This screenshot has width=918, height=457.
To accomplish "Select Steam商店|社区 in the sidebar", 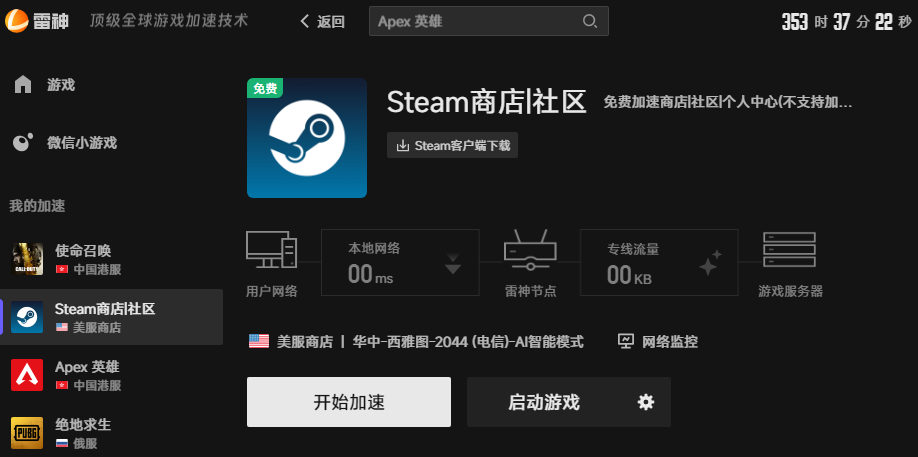I will click(111, 317).
